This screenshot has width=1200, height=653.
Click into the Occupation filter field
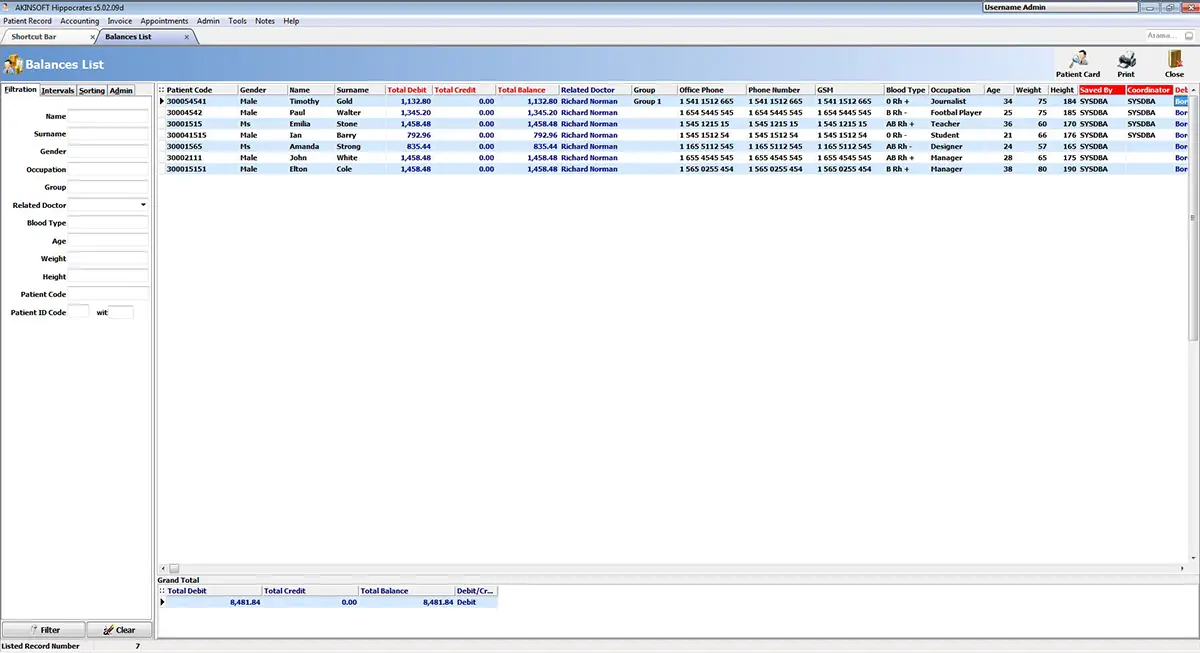pos(108,170)
